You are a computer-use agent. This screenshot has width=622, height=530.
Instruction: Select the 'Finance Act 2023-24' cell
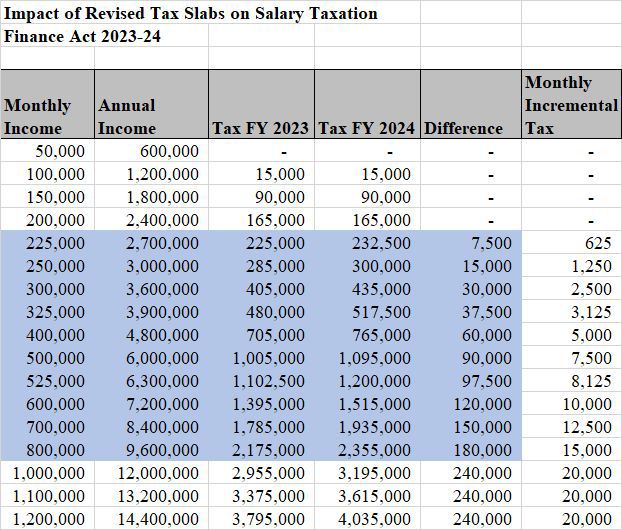(x=104, y=35)
